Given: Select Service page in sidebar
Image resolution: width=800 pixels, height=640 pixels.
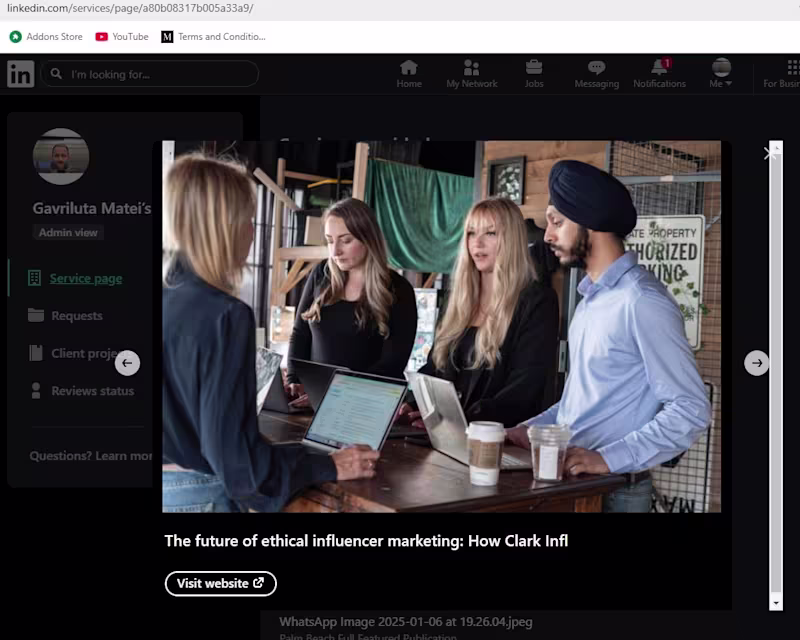Looking at the screenshot, I should (86, 278).
